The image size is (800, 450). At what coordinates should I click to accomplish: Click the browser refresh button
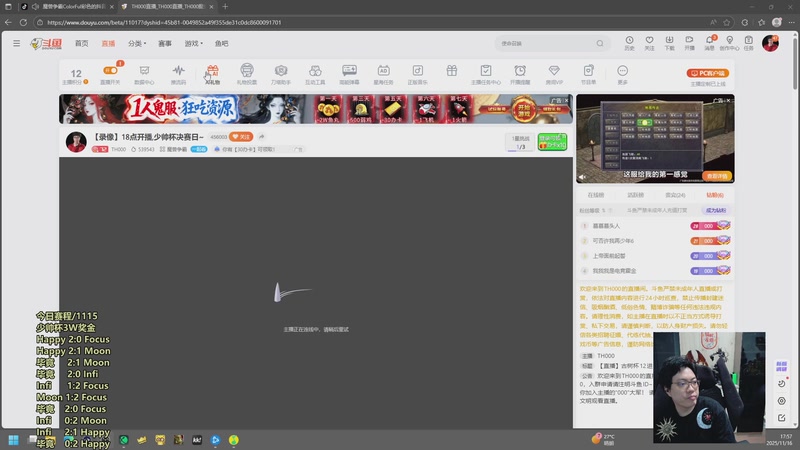point(23,22)
